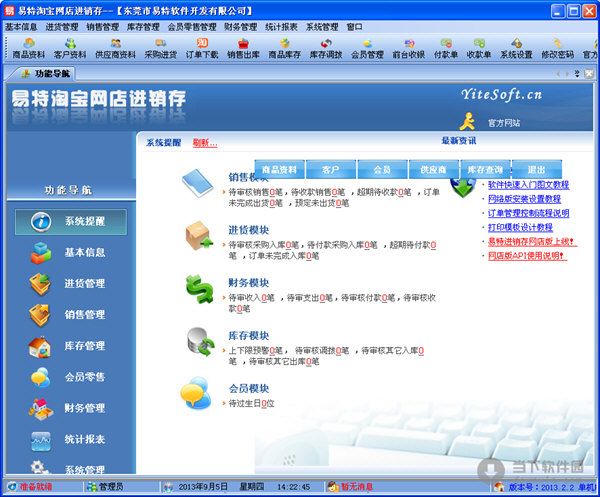600x497 pixels.
Task: Open 采购进货 toolbar icon
Action: point(160,49)
